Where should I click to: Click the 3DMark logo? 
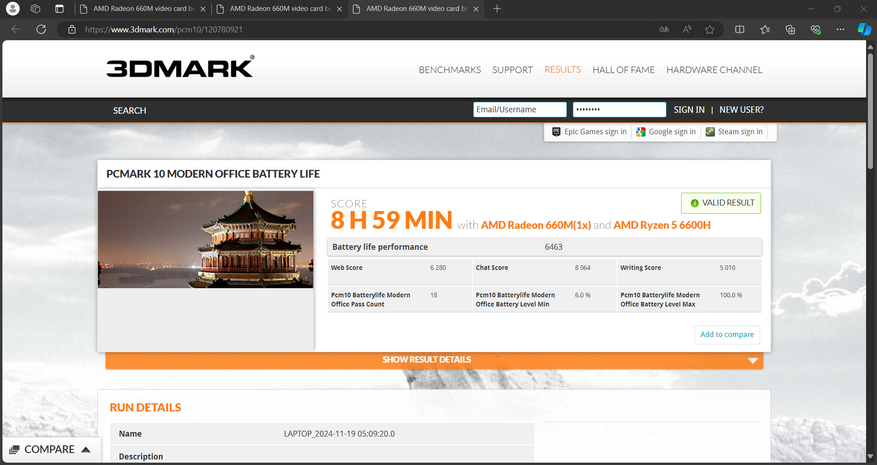180,67
